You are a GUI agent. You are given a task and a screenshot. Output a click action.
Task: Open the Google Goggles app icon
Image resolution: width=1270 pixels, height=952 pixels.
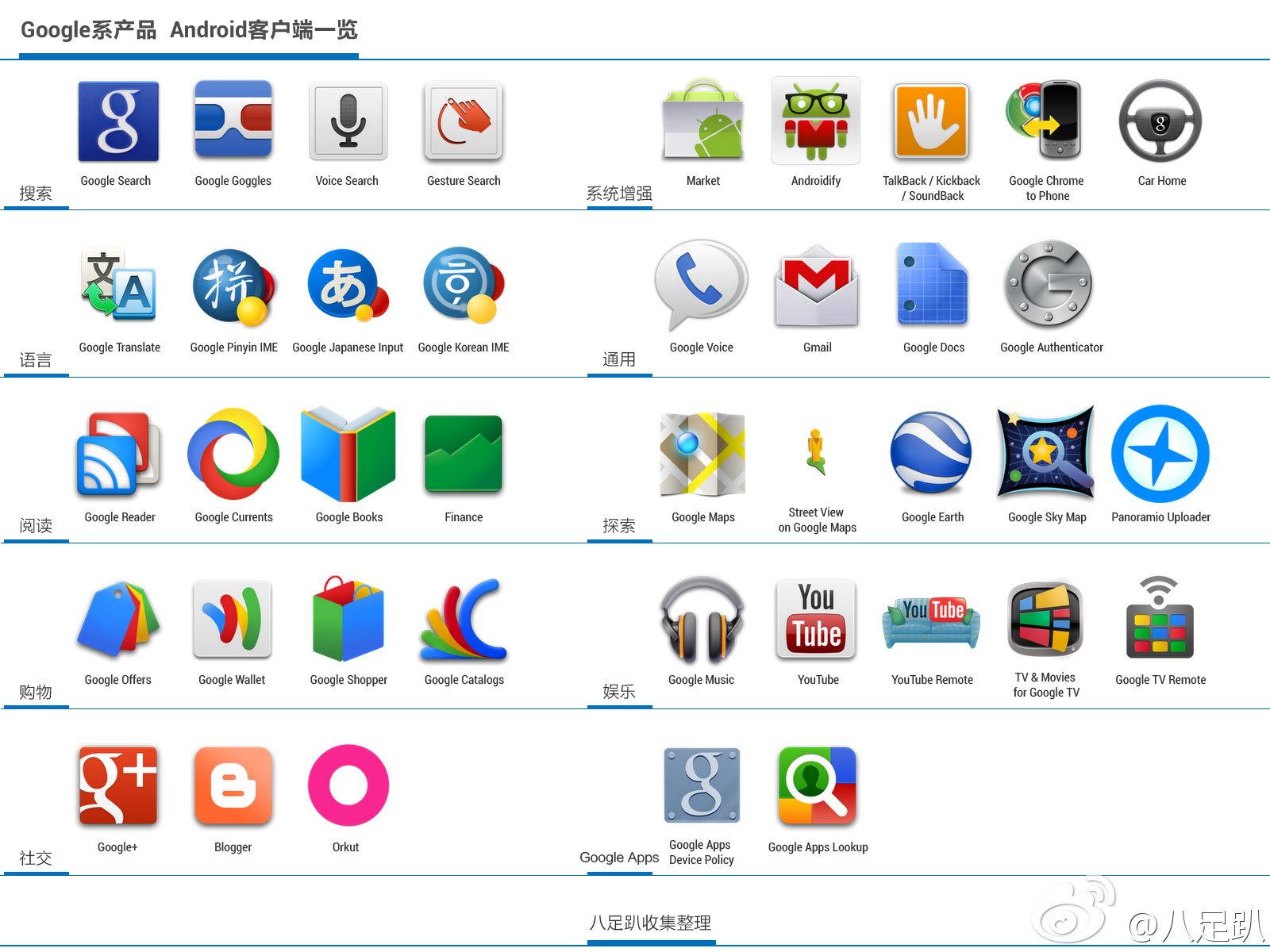click(x=233, y=121)
